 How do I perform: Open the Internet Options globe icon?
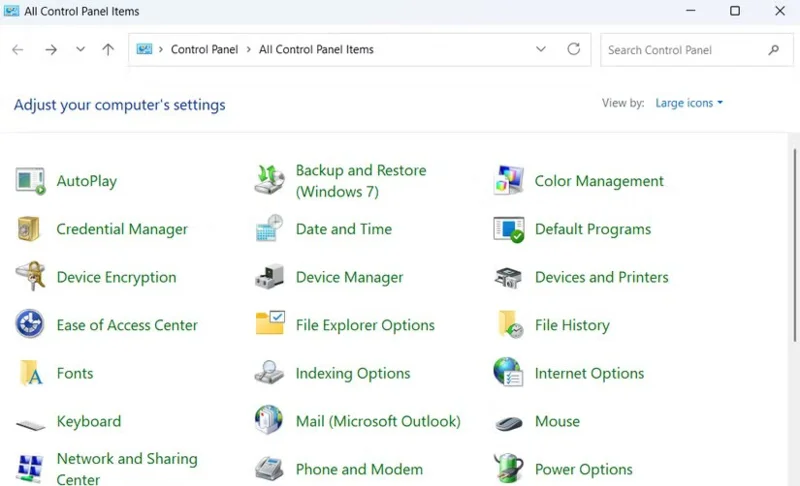pyautogui.click(x=509, y=373)
